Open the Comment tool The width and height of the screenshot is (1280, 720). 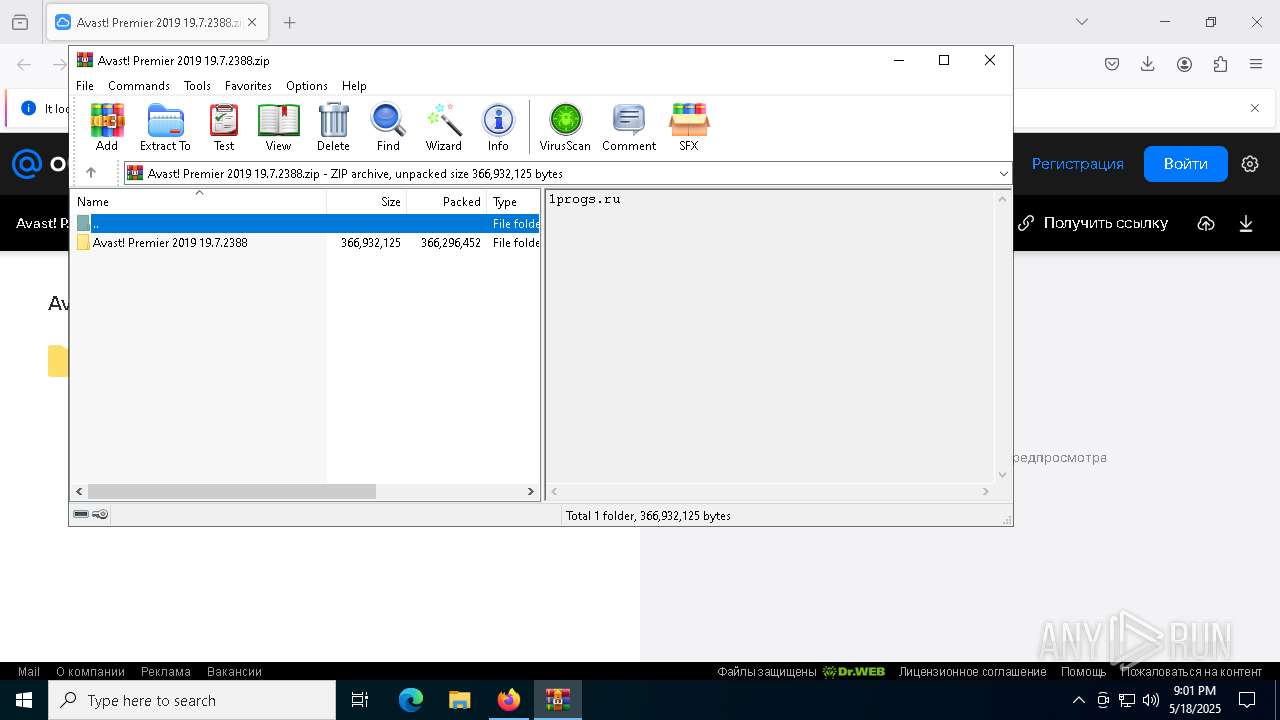coord(629,127)
